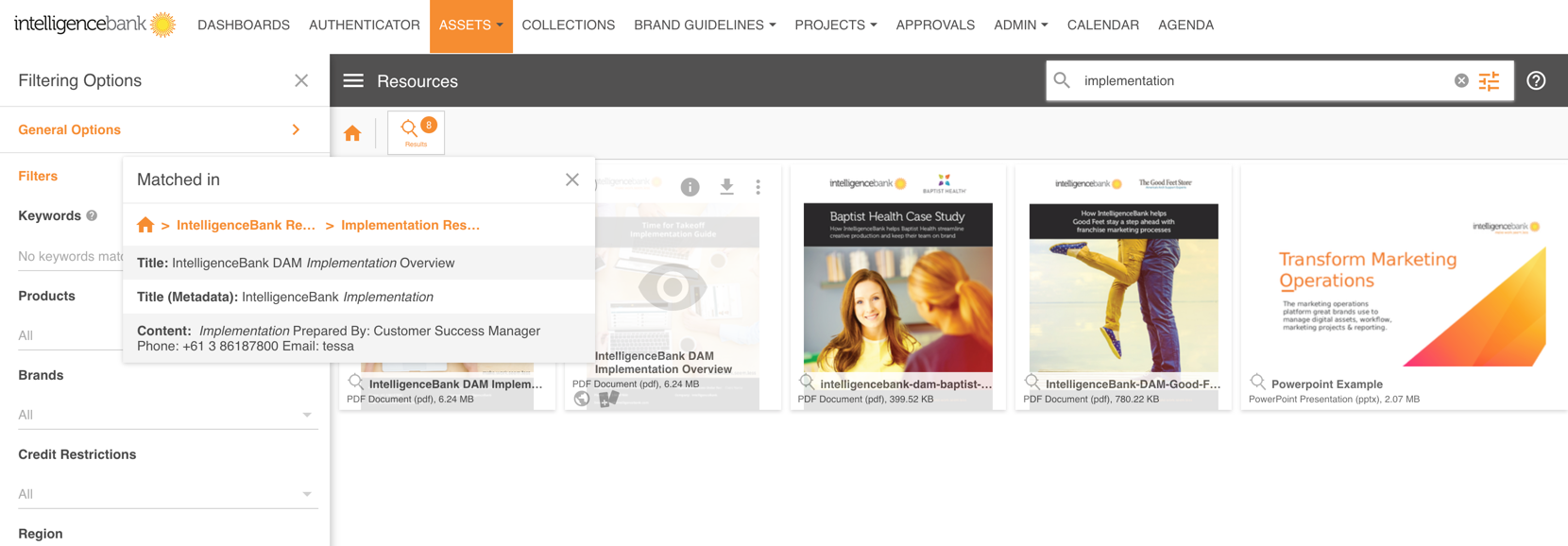The height and width of the screenshot is (546, 1568).
Task: Open the Agenda page
Action: 1185,26
